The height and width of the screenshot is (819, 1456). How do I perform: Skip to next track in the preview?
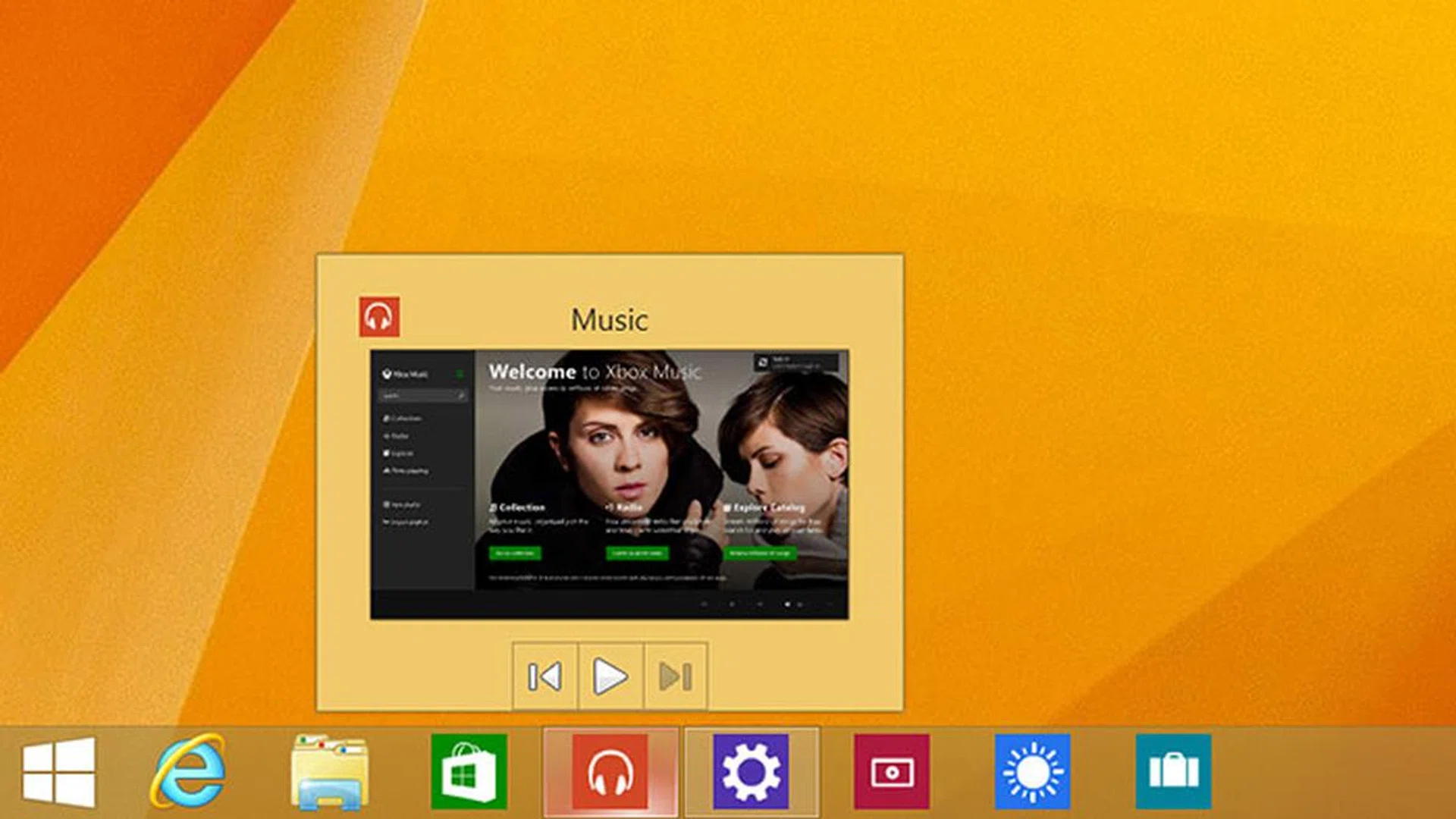point(674,679)
